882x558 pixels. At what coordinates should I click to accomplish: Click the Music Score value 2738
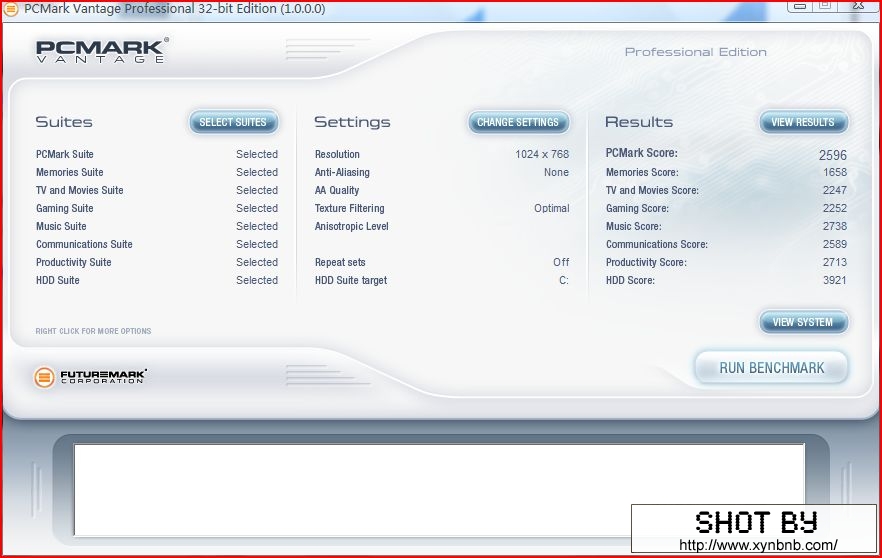[835, 226]
